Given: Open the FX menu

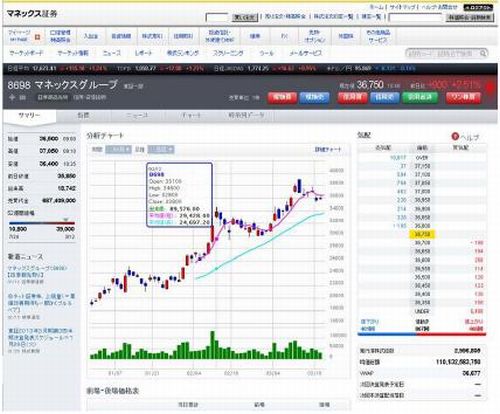Looking at the screenshot, I should tap(284, 36).
